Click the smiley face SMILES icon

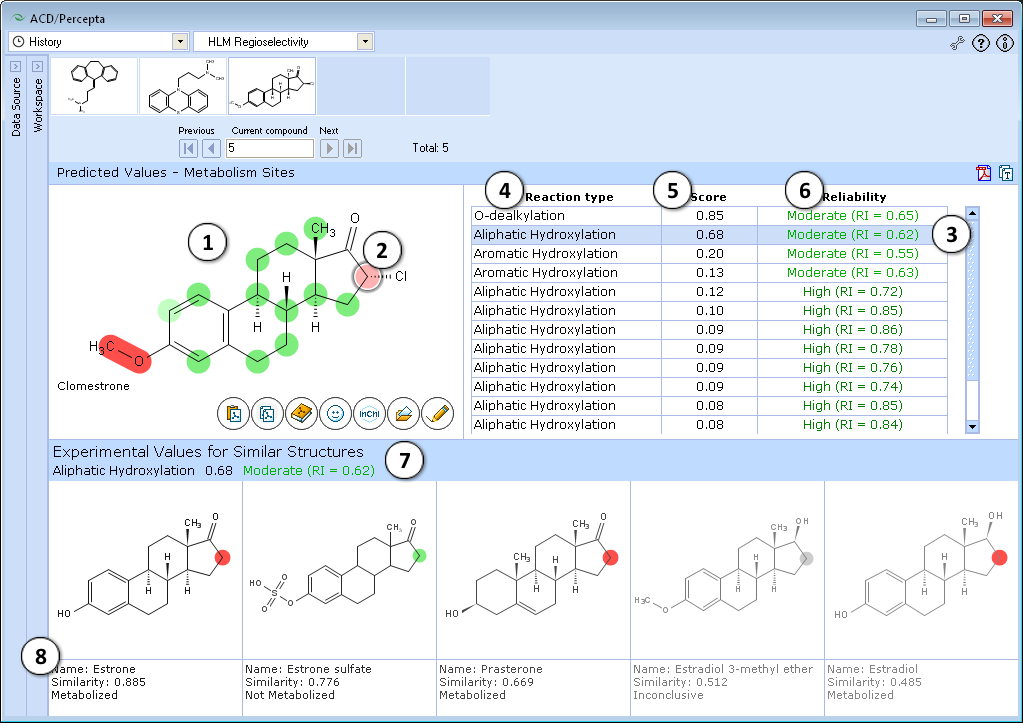tap(335, 414)
